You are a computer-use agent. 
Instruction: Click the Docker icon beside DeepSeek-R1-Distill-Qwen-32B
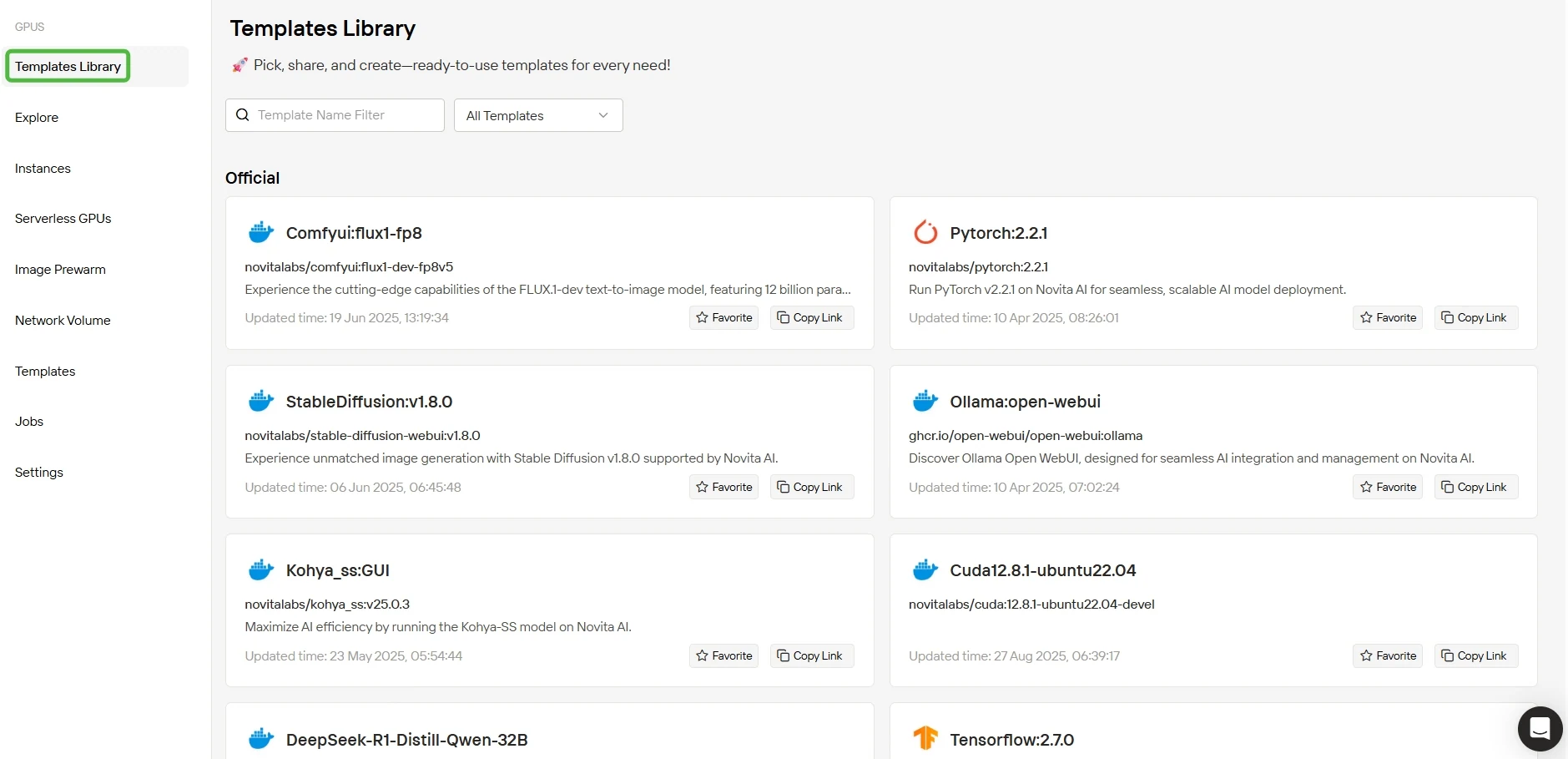[261, 739]
